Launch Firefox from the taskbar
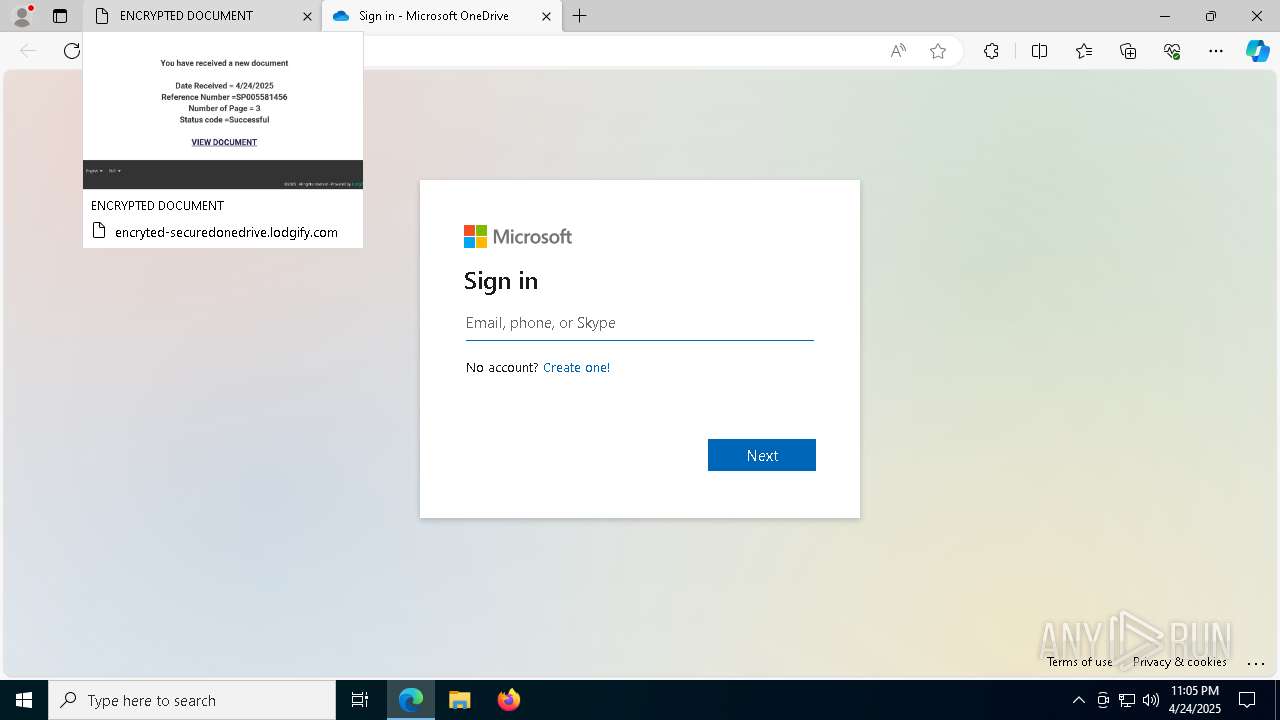Viewport: 1280px width, 720px height. [x=509, y=700]
